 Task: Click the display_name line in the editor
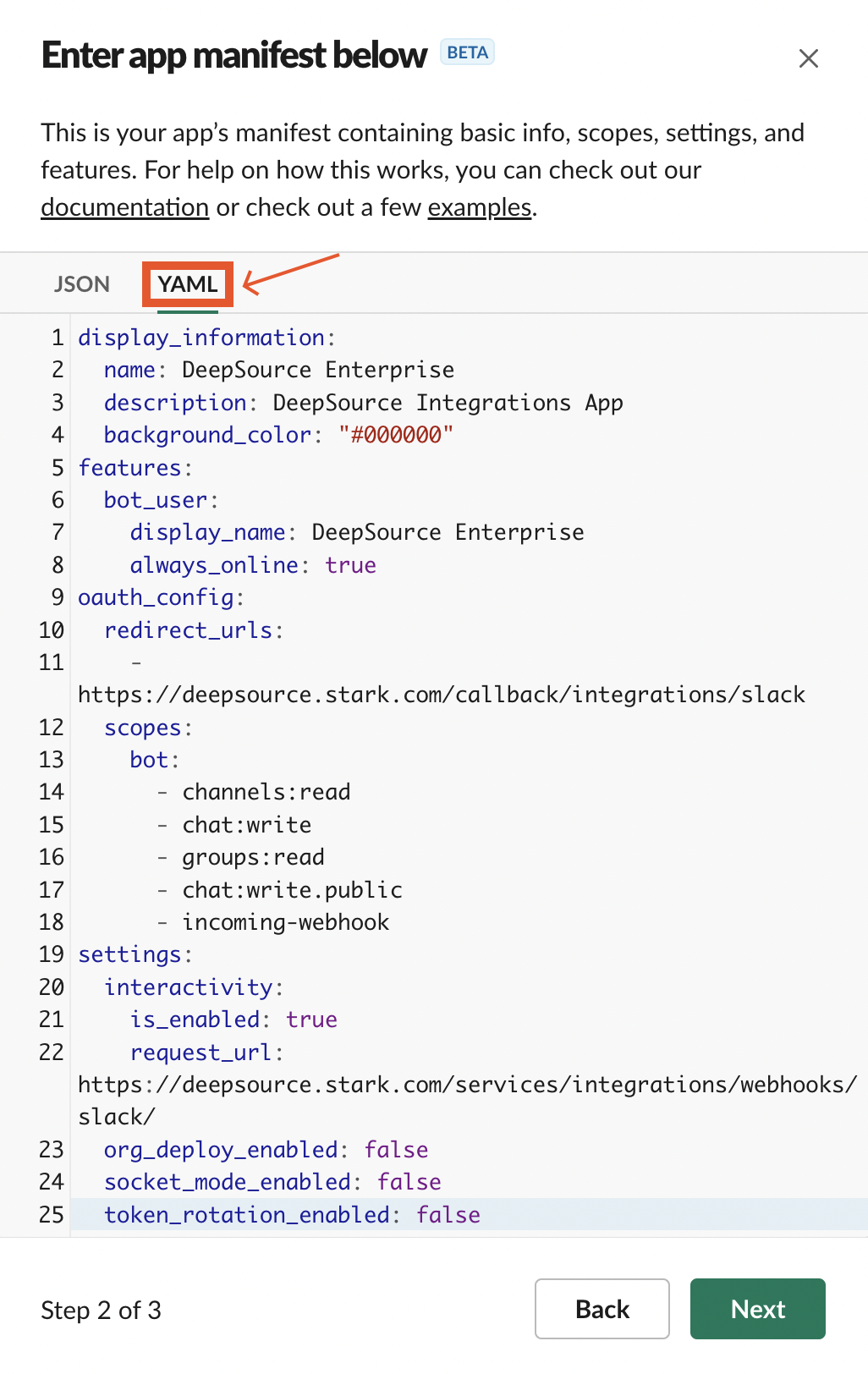point(357,532)
